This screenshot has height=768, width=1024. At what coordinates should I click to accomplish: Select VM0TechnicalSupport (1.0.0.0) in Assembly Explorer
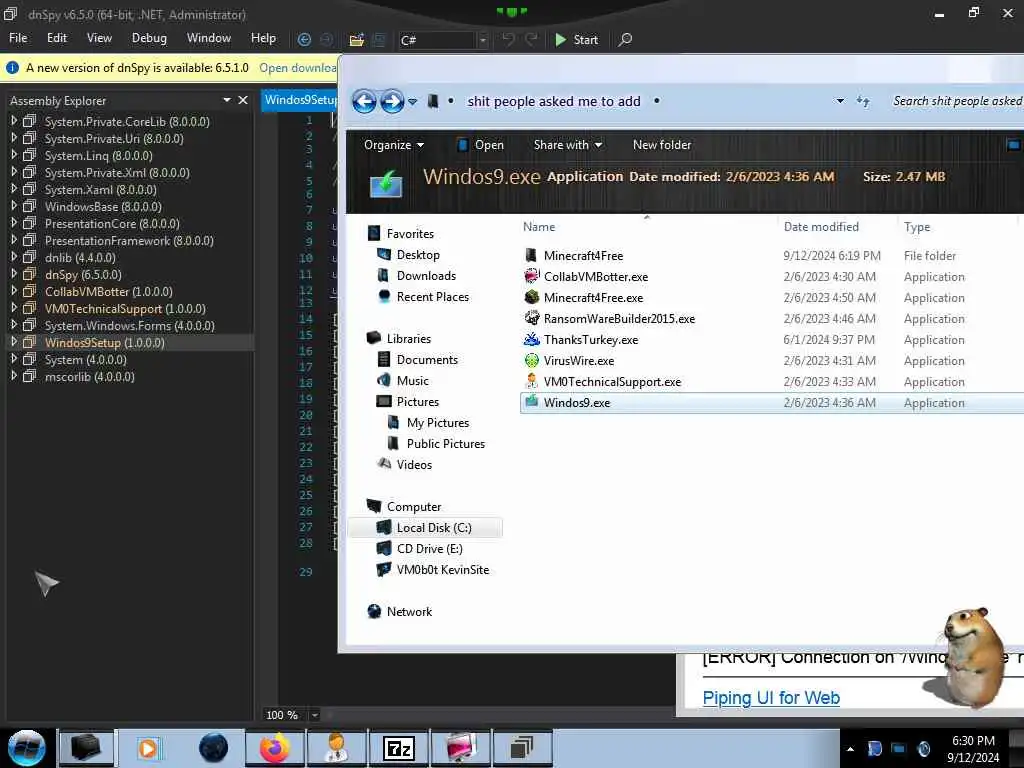pyautogui.click(x=125, y=308)
